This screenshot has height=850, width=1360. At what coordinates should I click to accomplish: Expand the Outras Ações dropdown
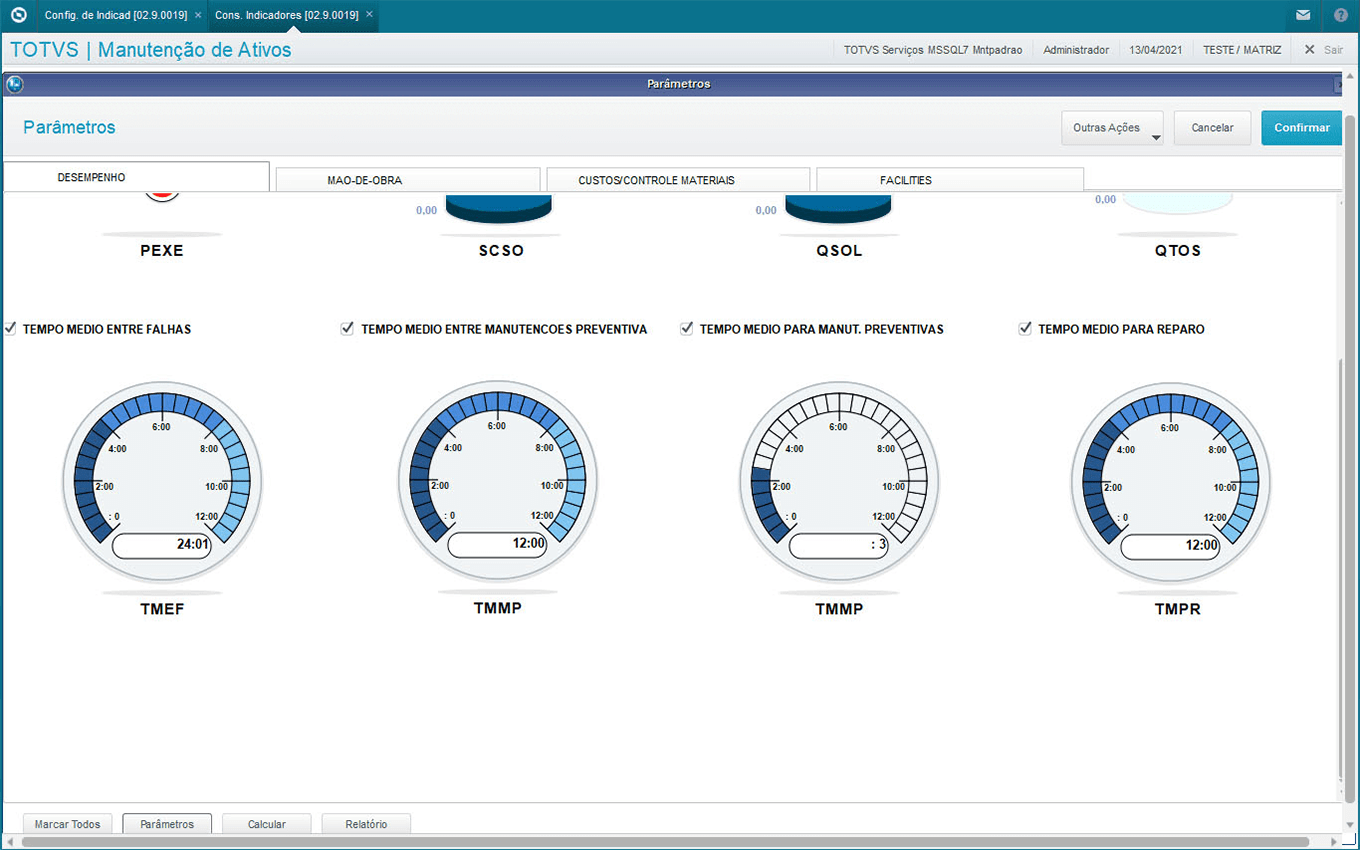[1112, 128]
